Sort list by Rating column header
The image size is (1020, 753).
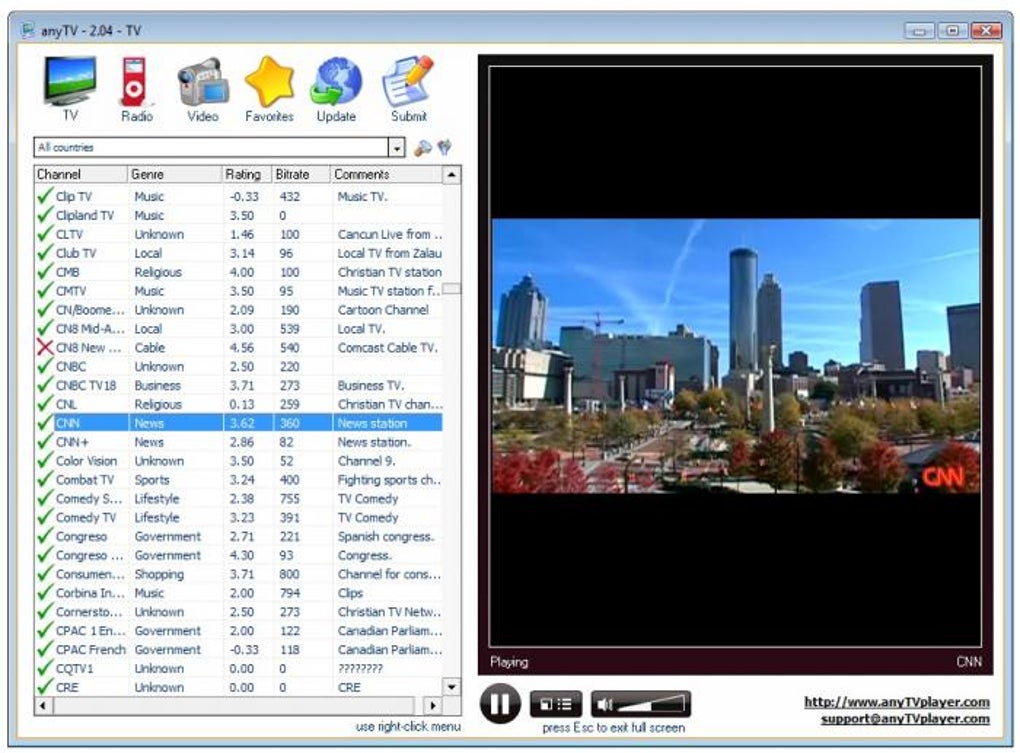(x=247, y=174)
